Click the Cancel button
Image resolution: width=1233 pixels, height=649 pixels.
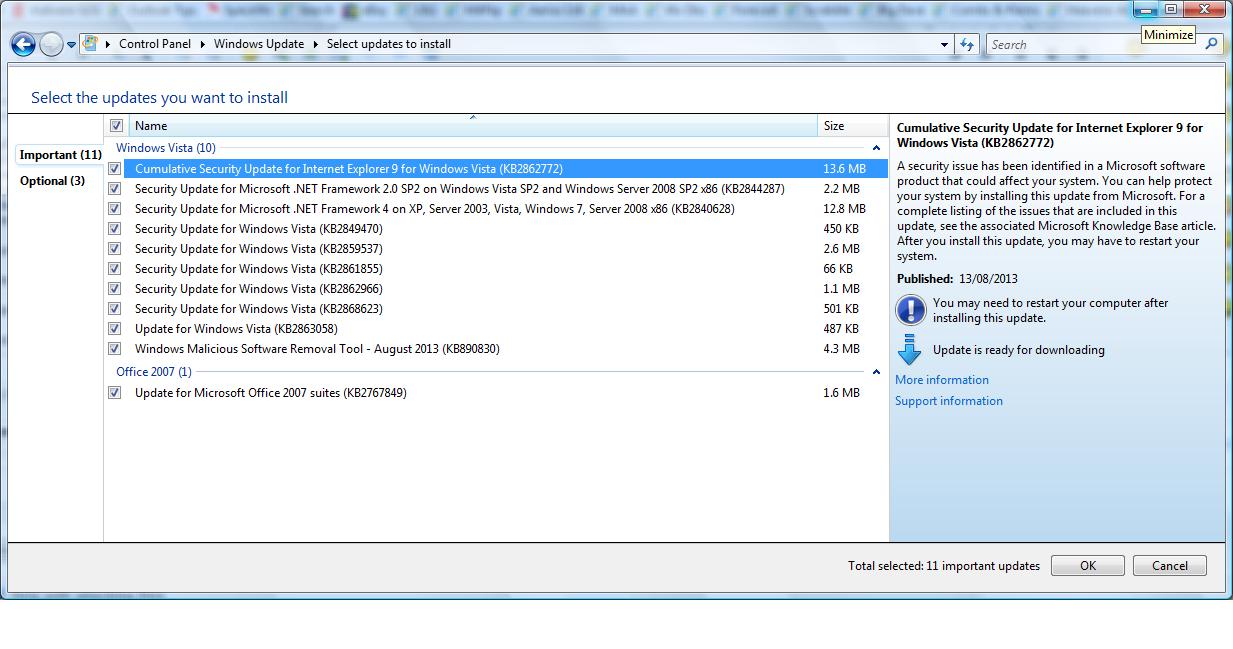tap(1170, 566)
